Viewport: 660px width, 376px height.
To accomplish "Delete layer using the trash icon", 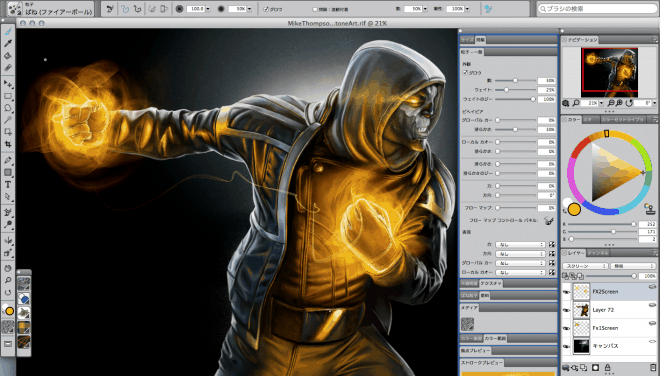I will point(653,368).
